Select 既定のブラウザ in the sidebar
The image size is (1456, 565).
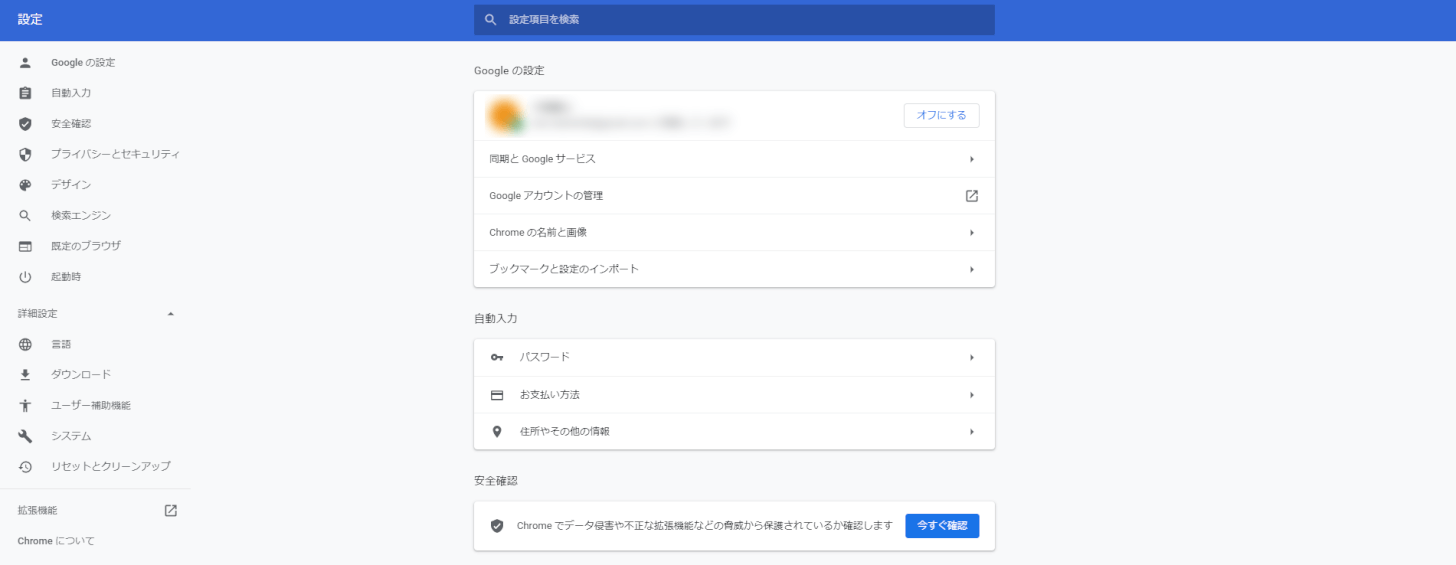[x=86, y=246]
